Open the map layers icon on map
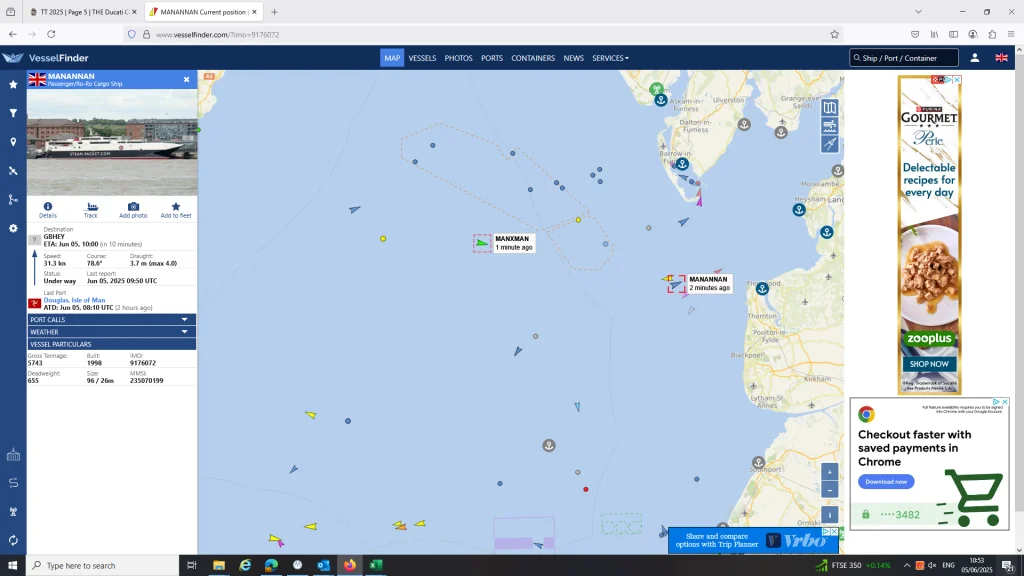This screenshot has height=576, width=1024. coord(829,108)
